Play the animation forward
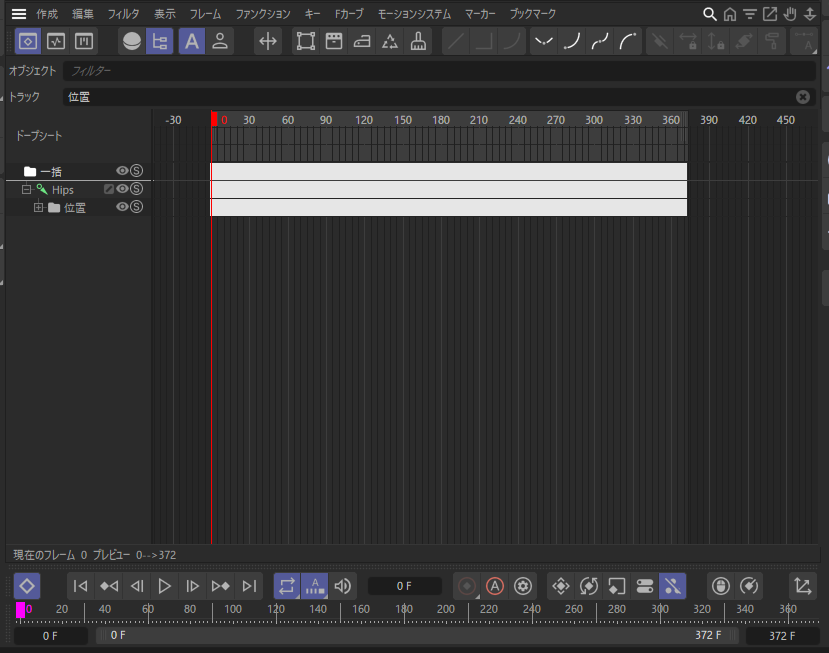Viewport: 829px width, 653px height. (164, 586)
